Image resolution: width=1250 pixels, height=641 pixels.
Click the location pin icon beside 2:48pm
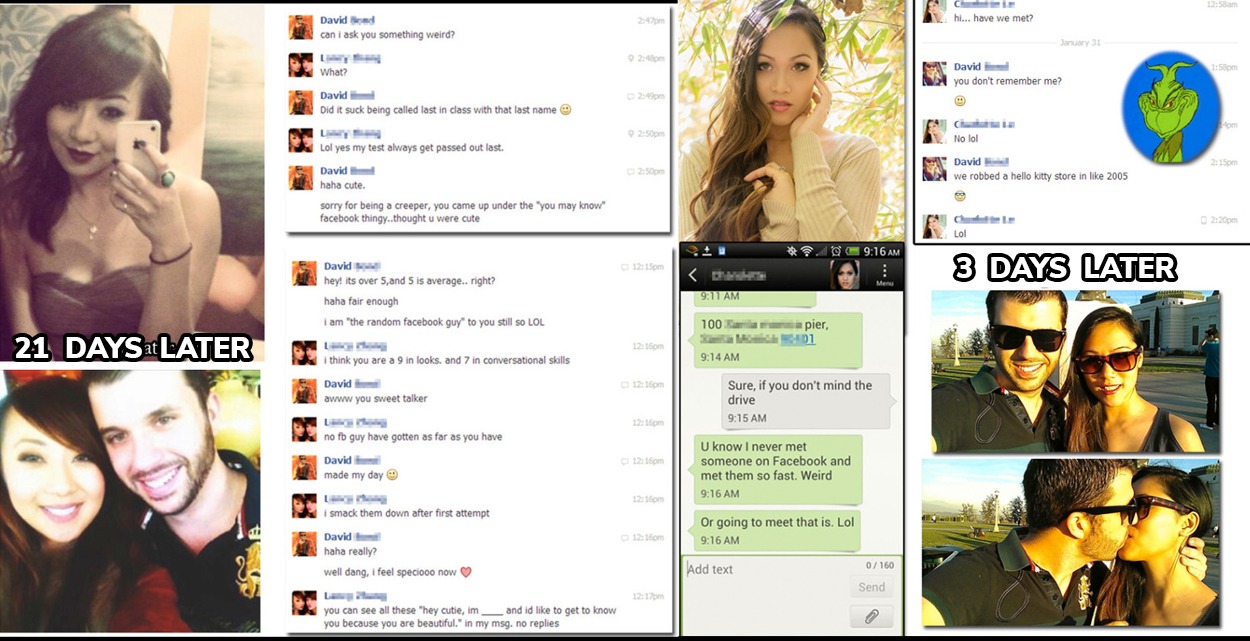click(x=630, y=58)
